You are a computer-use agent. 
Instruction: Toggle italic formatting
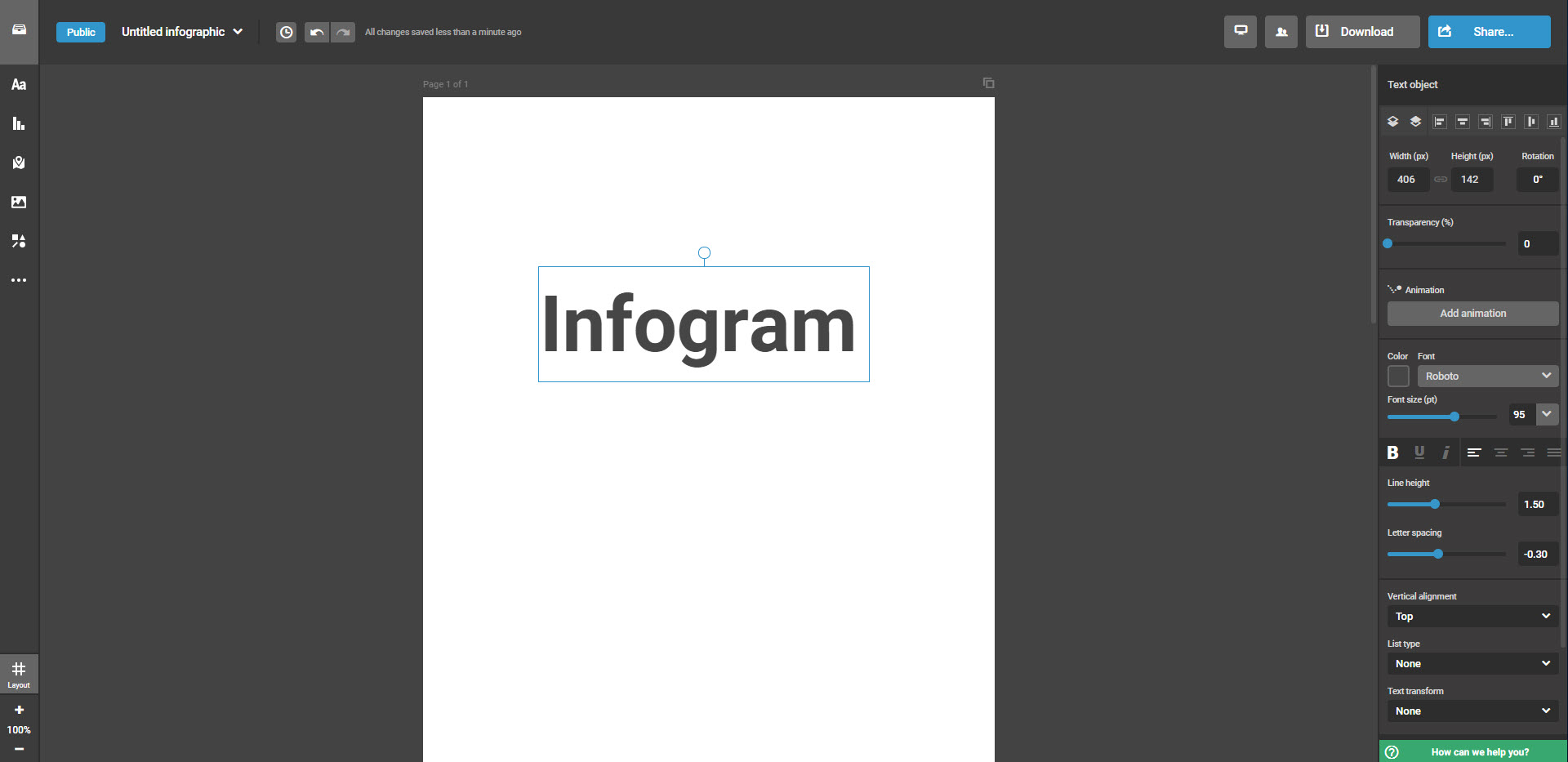coord(1445,452)
